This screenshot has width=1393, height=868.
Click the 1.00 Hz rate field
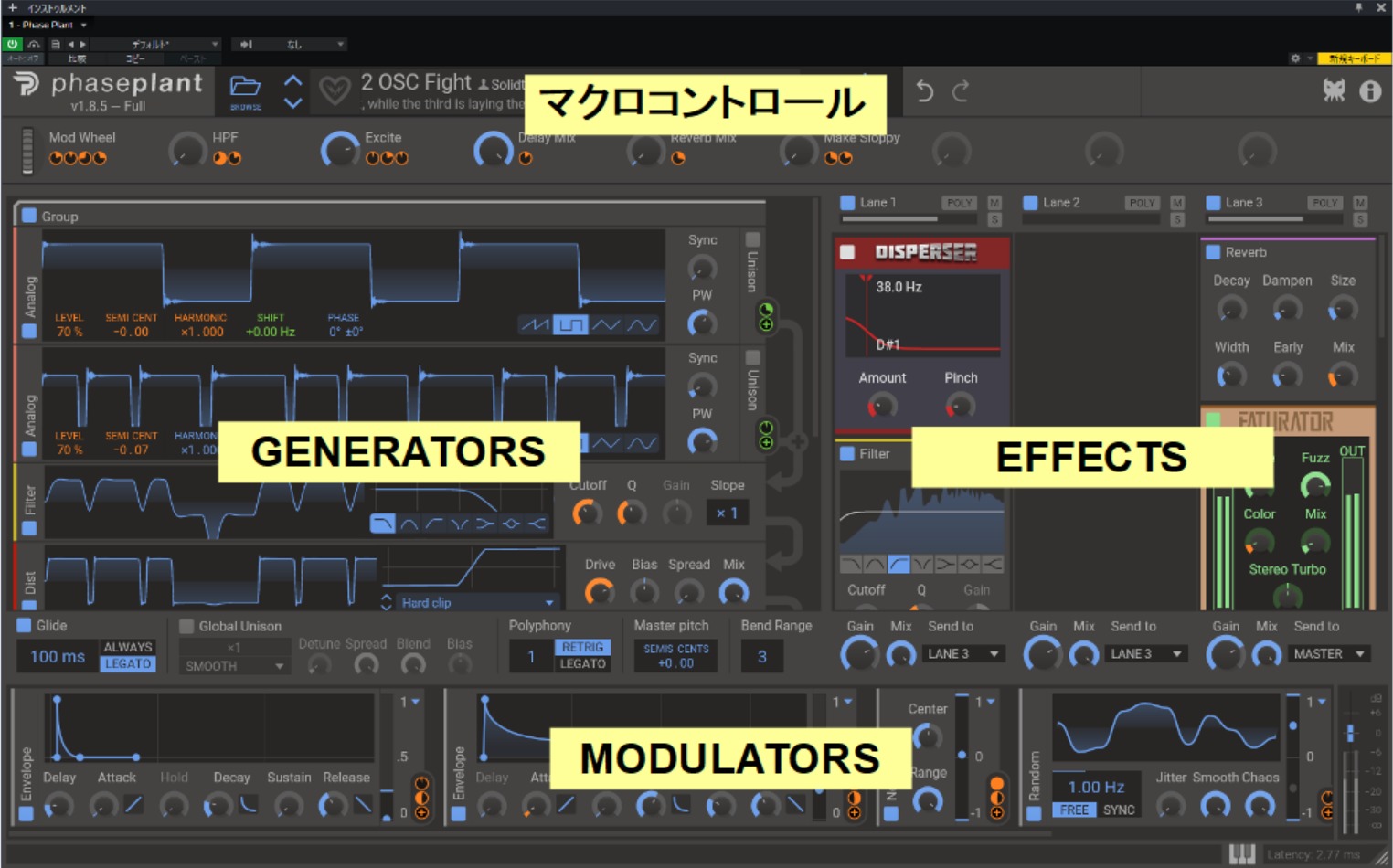coord(1096,787)
